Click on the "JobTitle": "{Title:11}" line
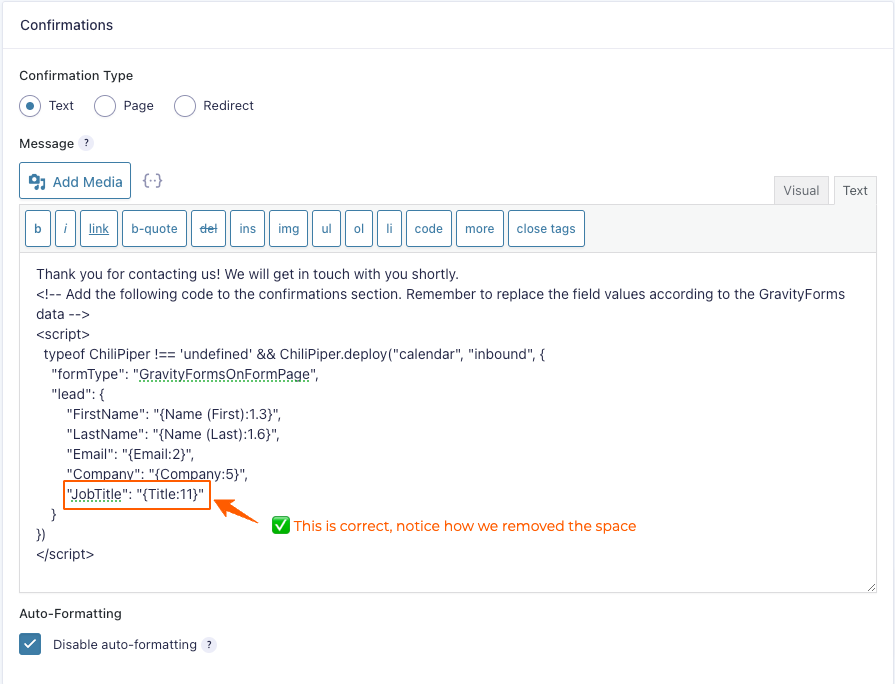The width and height of the screenshot is (895, 684). click(x=135, y=494)
